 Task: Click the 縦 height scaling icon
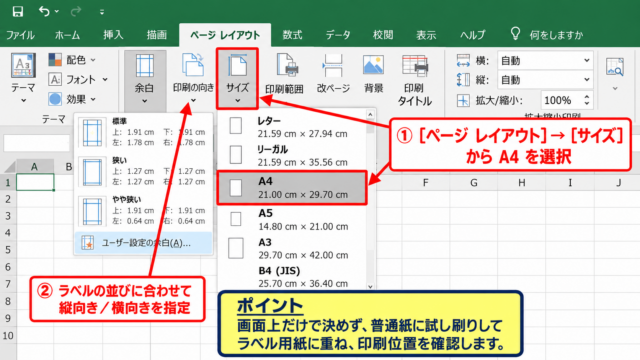point(463,80)
